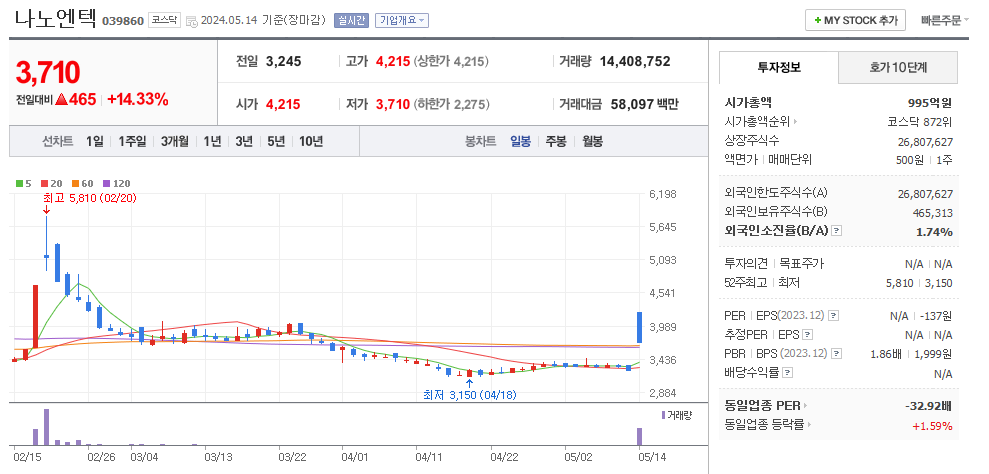Select the 일봉 candlestick chart
The height and width of the screenshot is (474, 989).
(520, 141)
